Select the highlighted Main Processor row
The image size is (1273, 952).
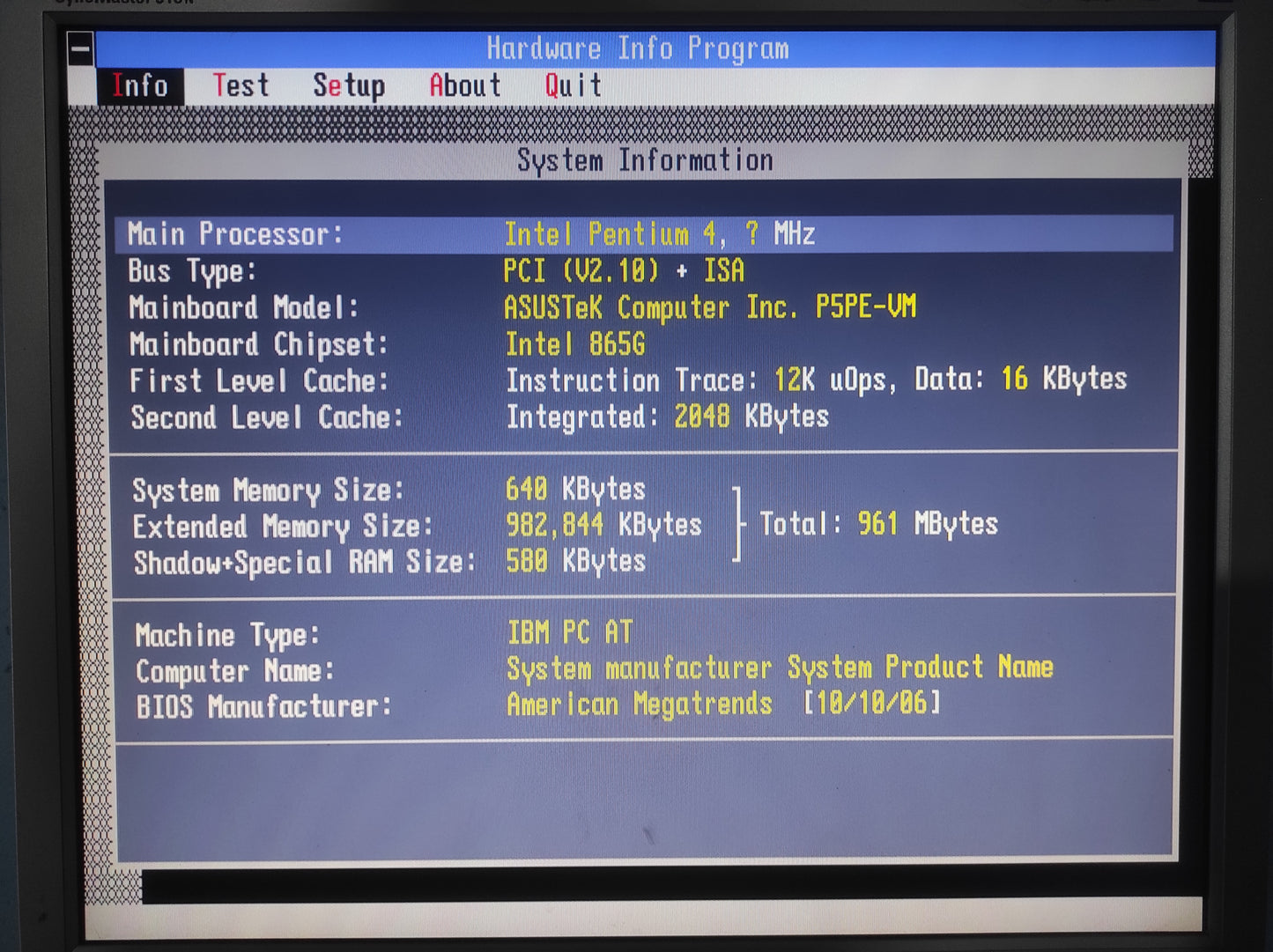coord(643,234)
